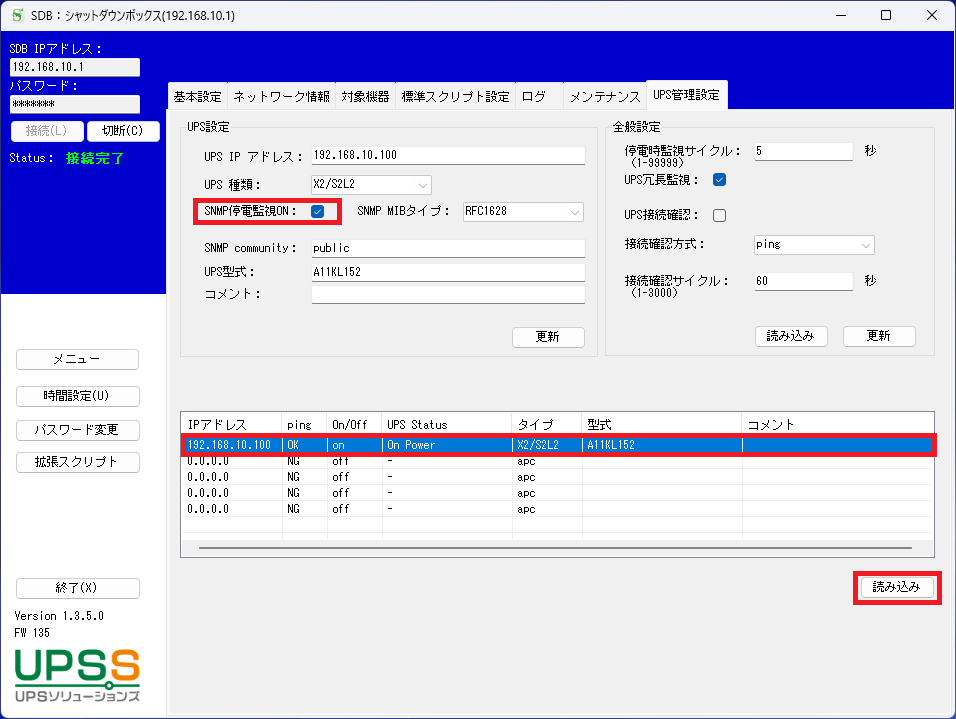Click 更新 button in UPS設定 section
The width and height of the screenshot is (956, 719).
click(x=548, y=337)
